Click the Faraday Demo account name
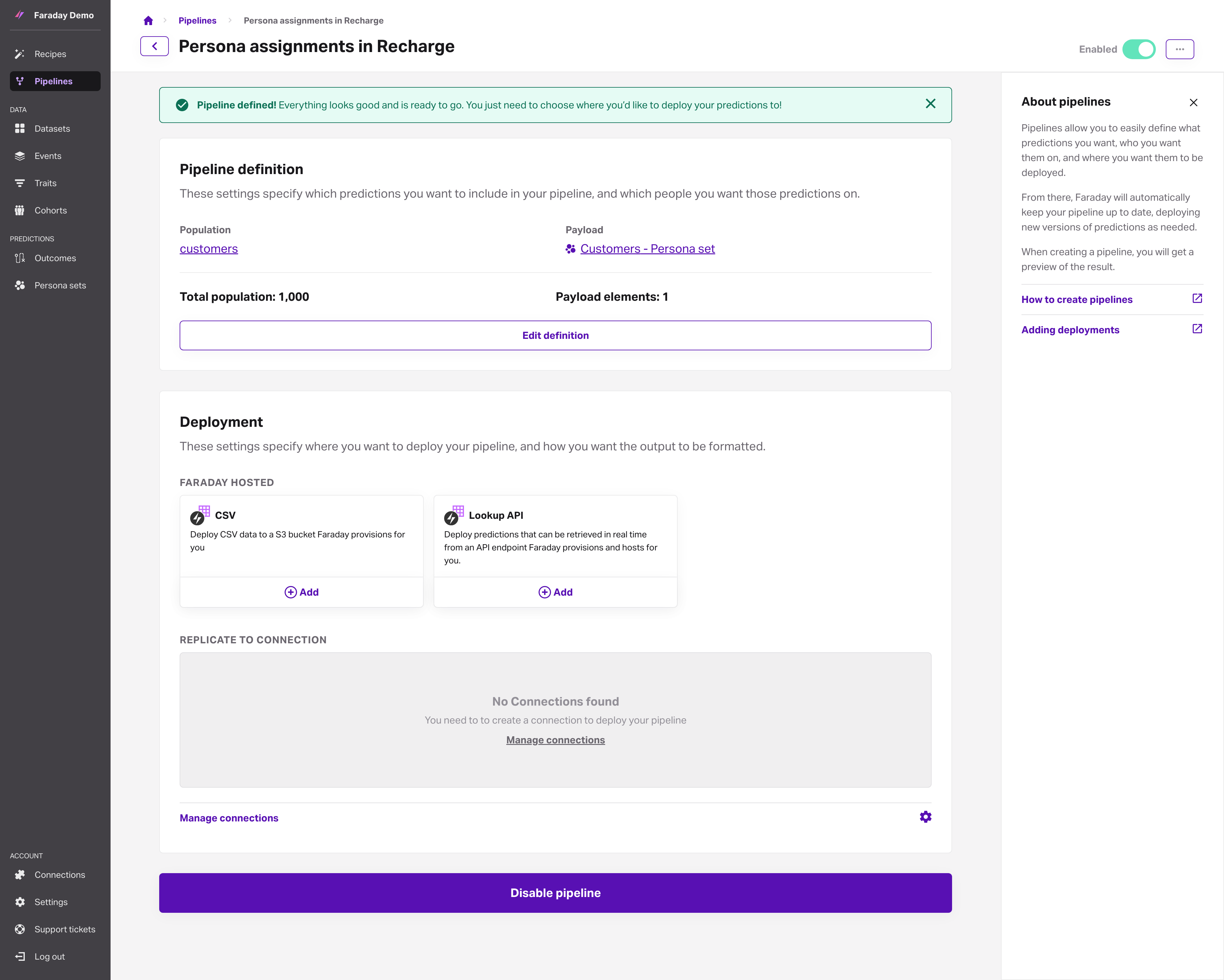 (63, 15)
